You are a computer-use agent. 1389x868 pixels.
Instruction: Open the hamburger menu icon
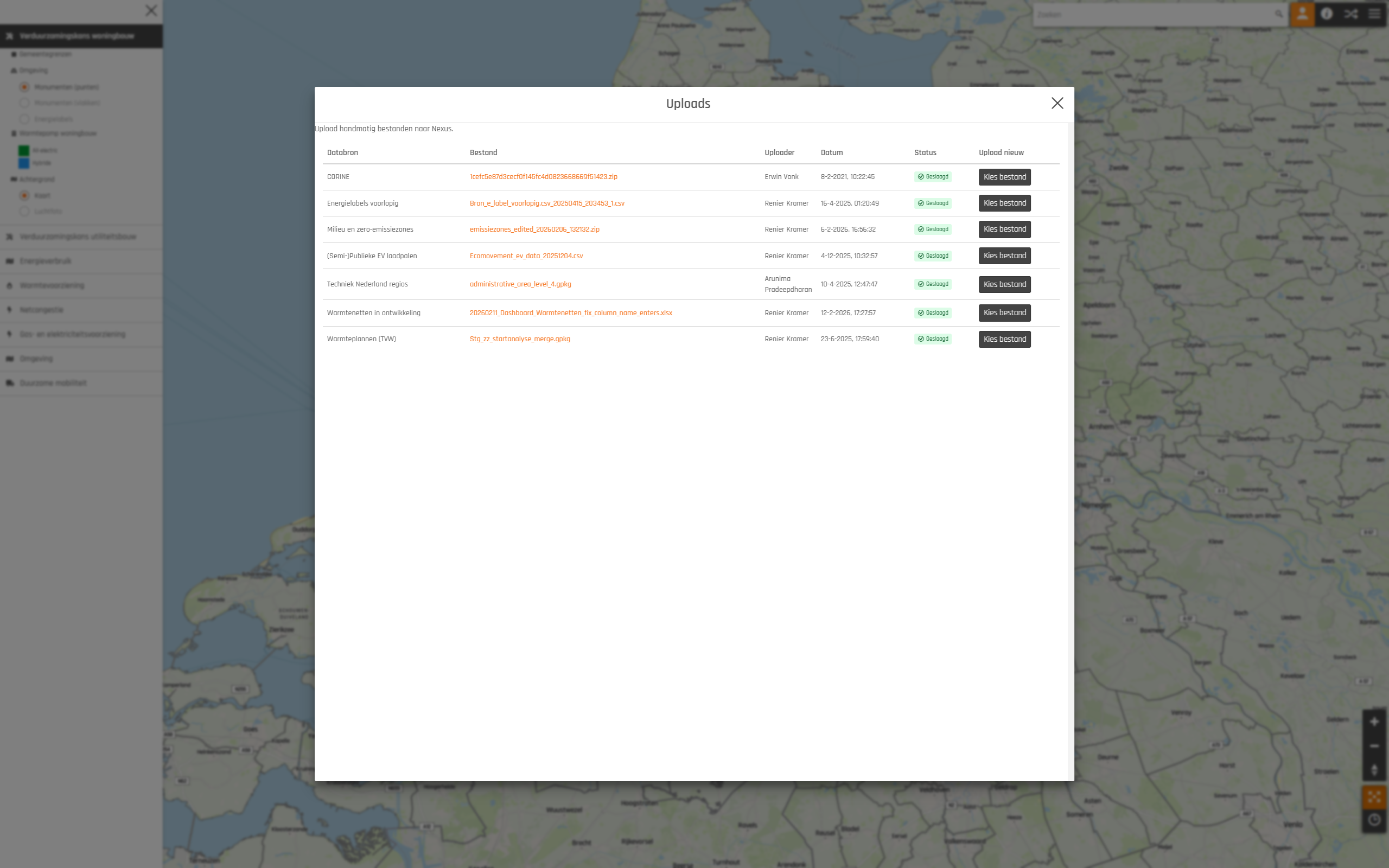(1375, 14)
